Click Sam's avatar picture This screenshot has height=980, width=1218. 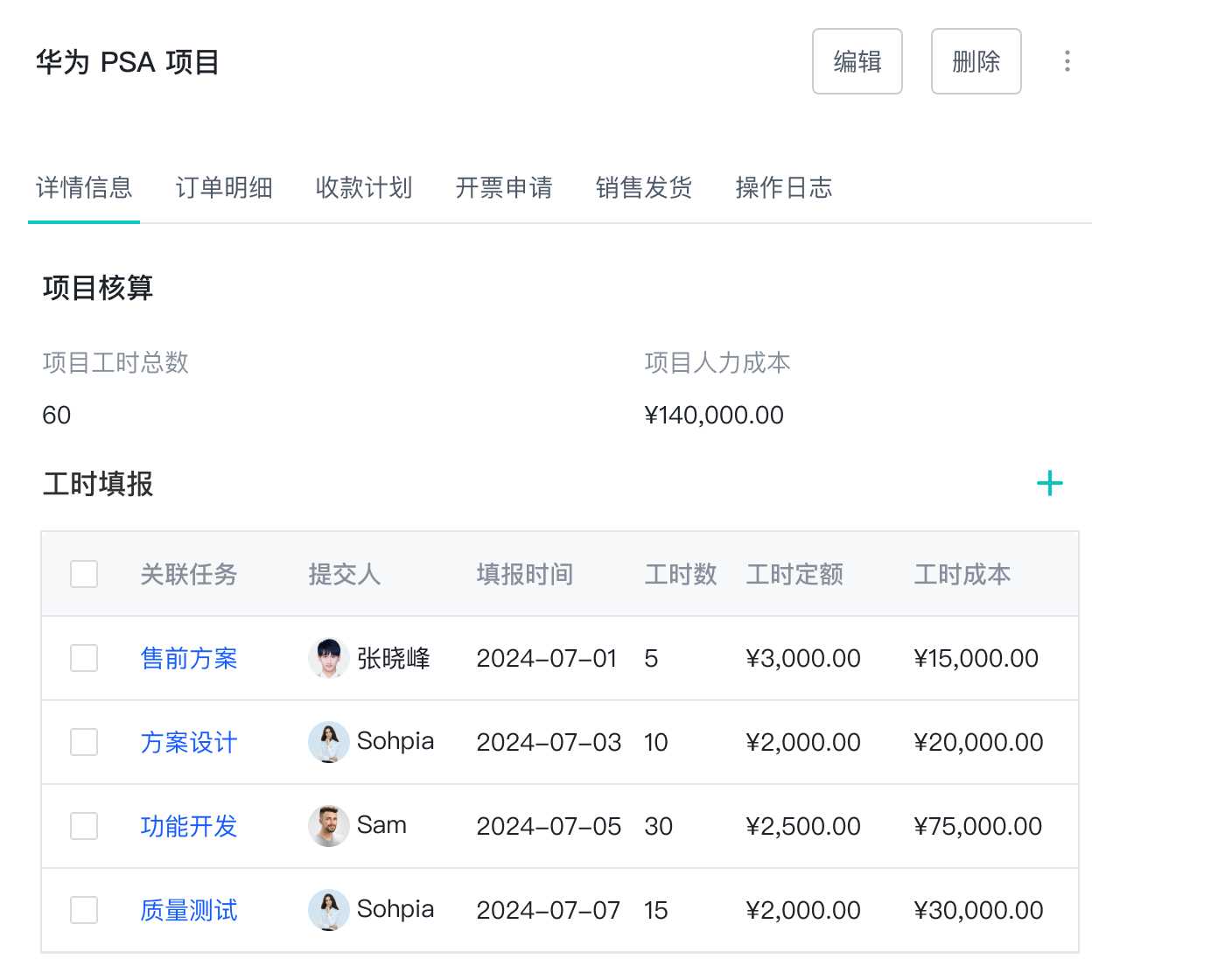(x=328, y=826)
